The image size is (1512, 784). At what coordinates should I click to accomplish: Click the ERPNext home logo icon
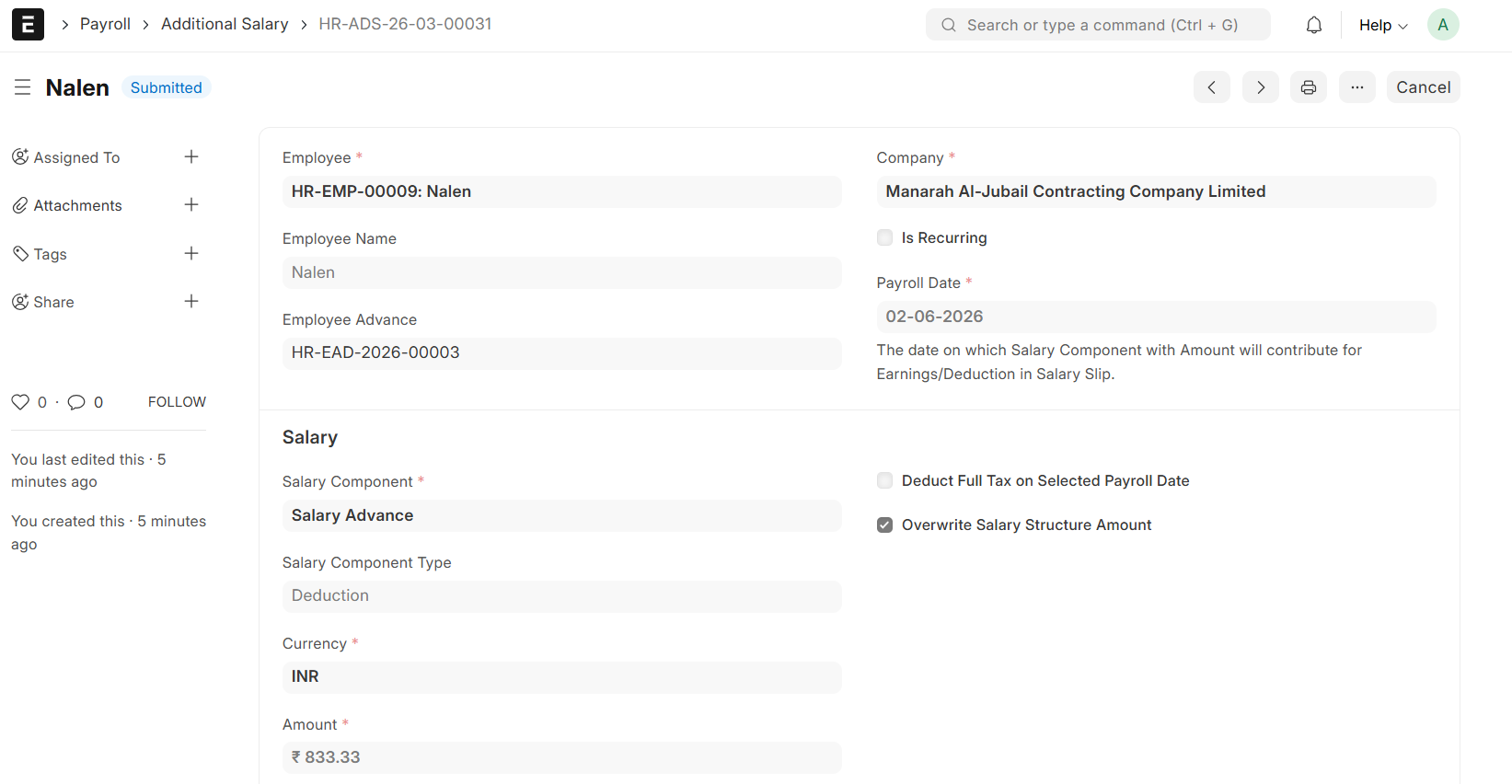28,25
